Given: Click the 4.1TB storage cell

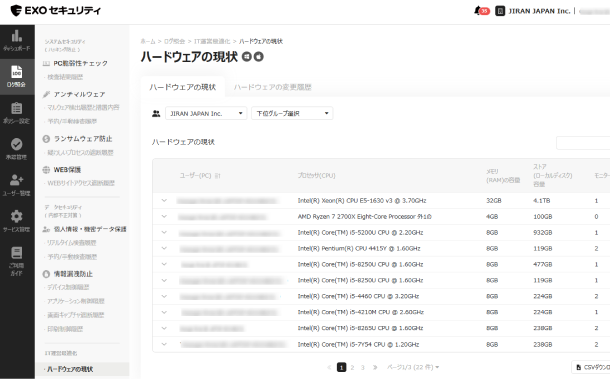Looking at the screenshot, I should point(542,201).
